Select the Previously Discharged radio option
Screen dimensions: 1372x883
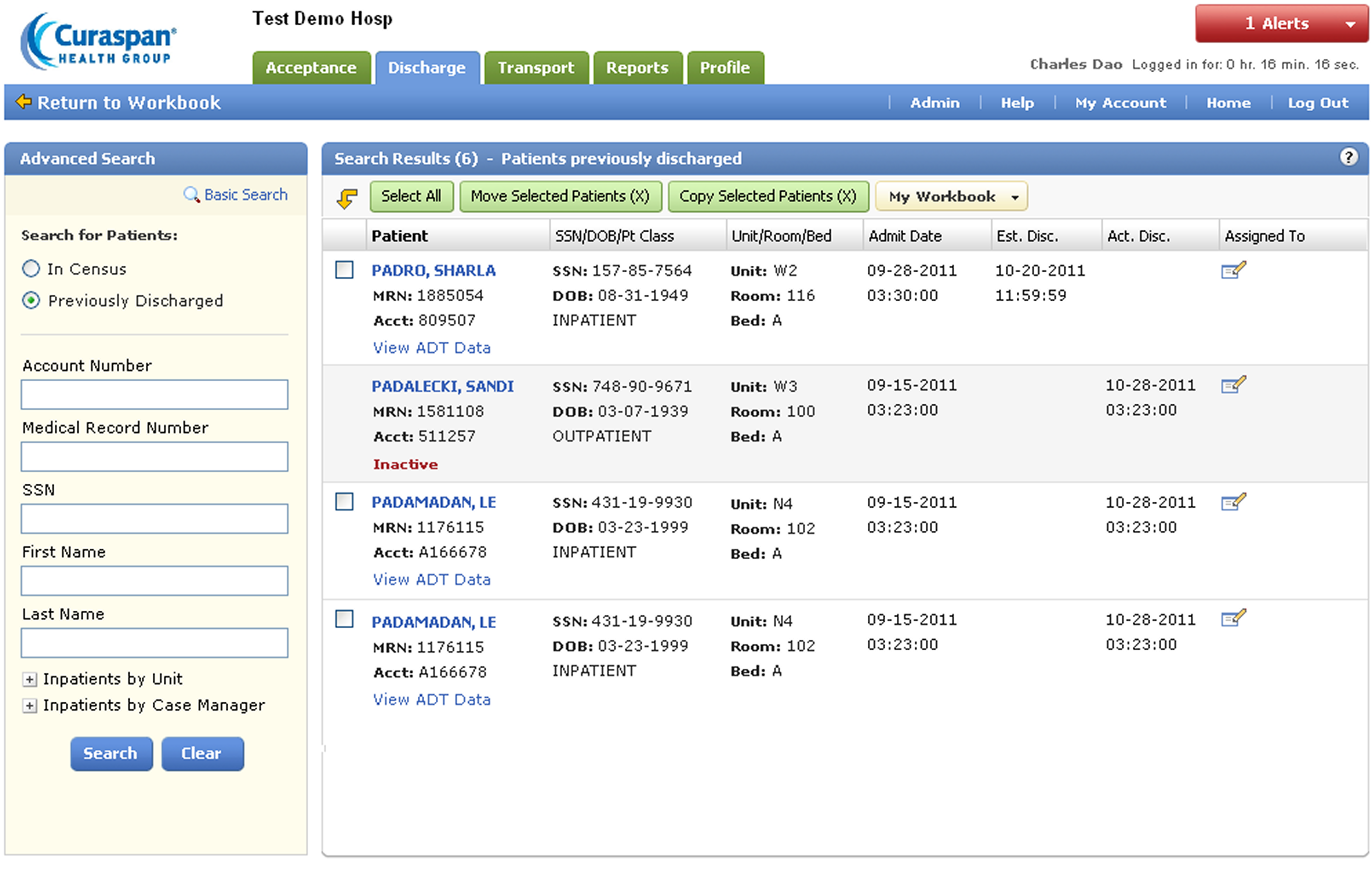click(31, 300)
